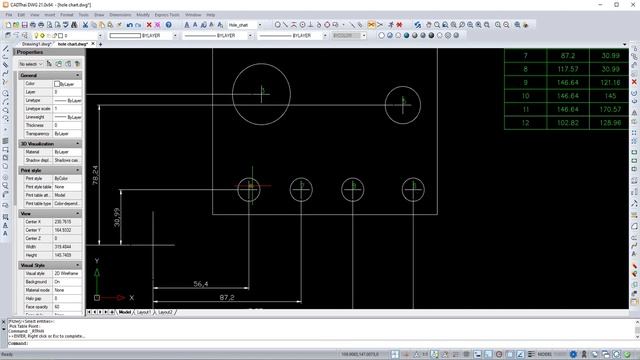This screenshot has height=360, width=640.
Task: Click the Open file folder icon
Action: [x=16, y=25]
